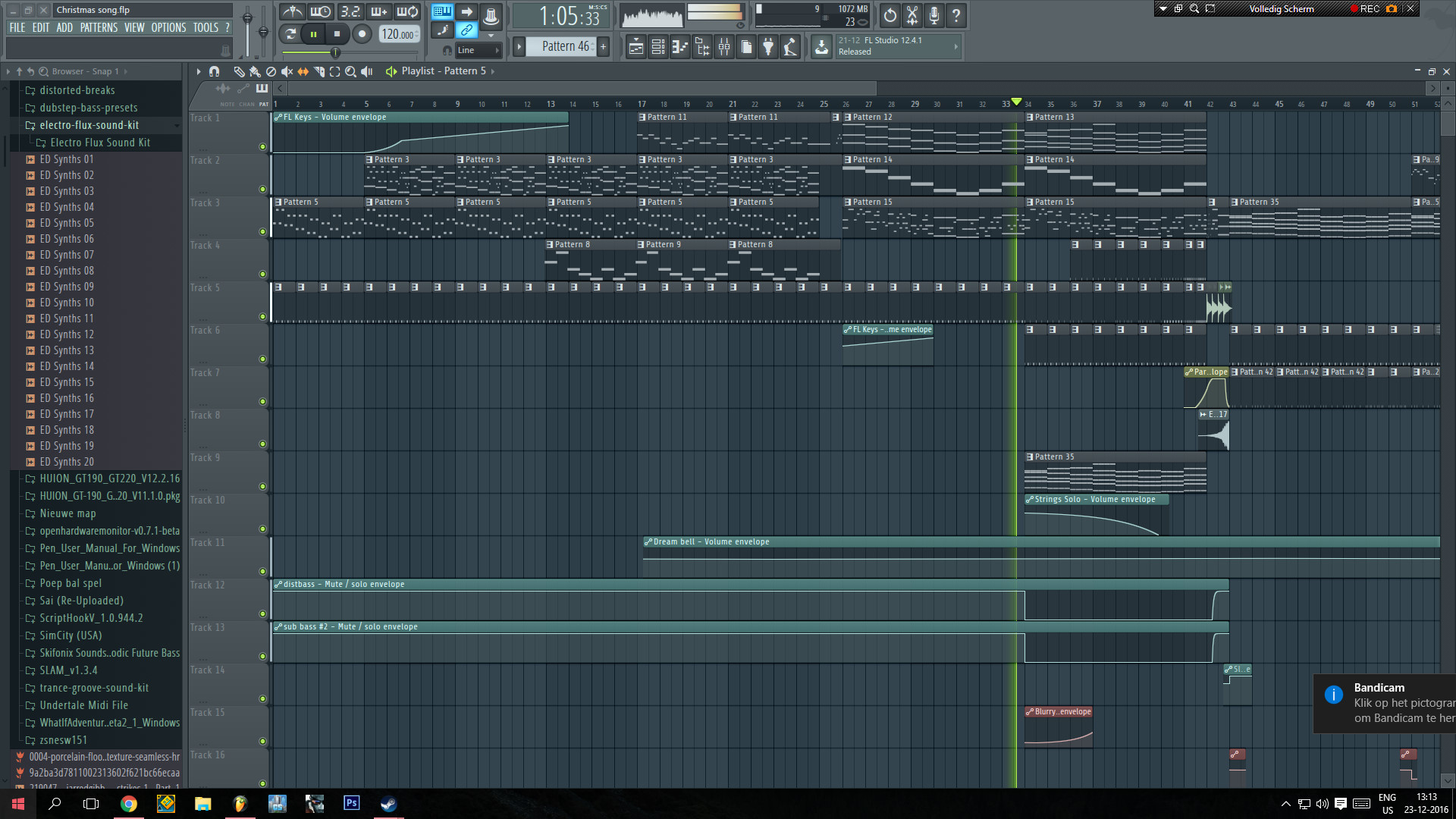This screenshot has width=1456, height=819.
Task: Open the plugin database plug icon
Action: point(768,48)
